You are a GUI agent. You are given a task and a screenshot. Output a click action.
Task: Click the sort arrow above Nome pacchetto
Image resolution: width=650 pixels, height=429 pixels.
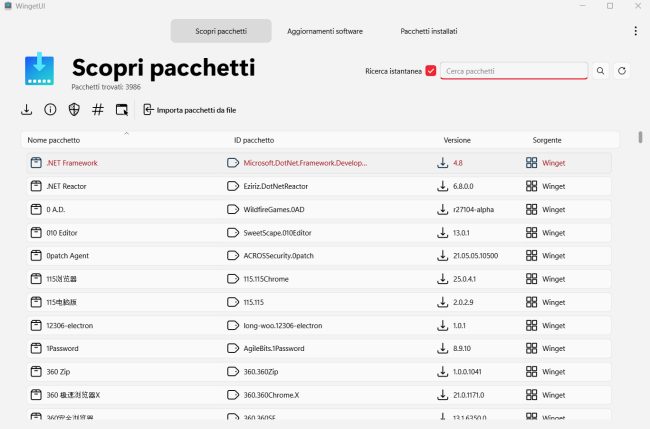pyautogui.click(x=126, y=133)
